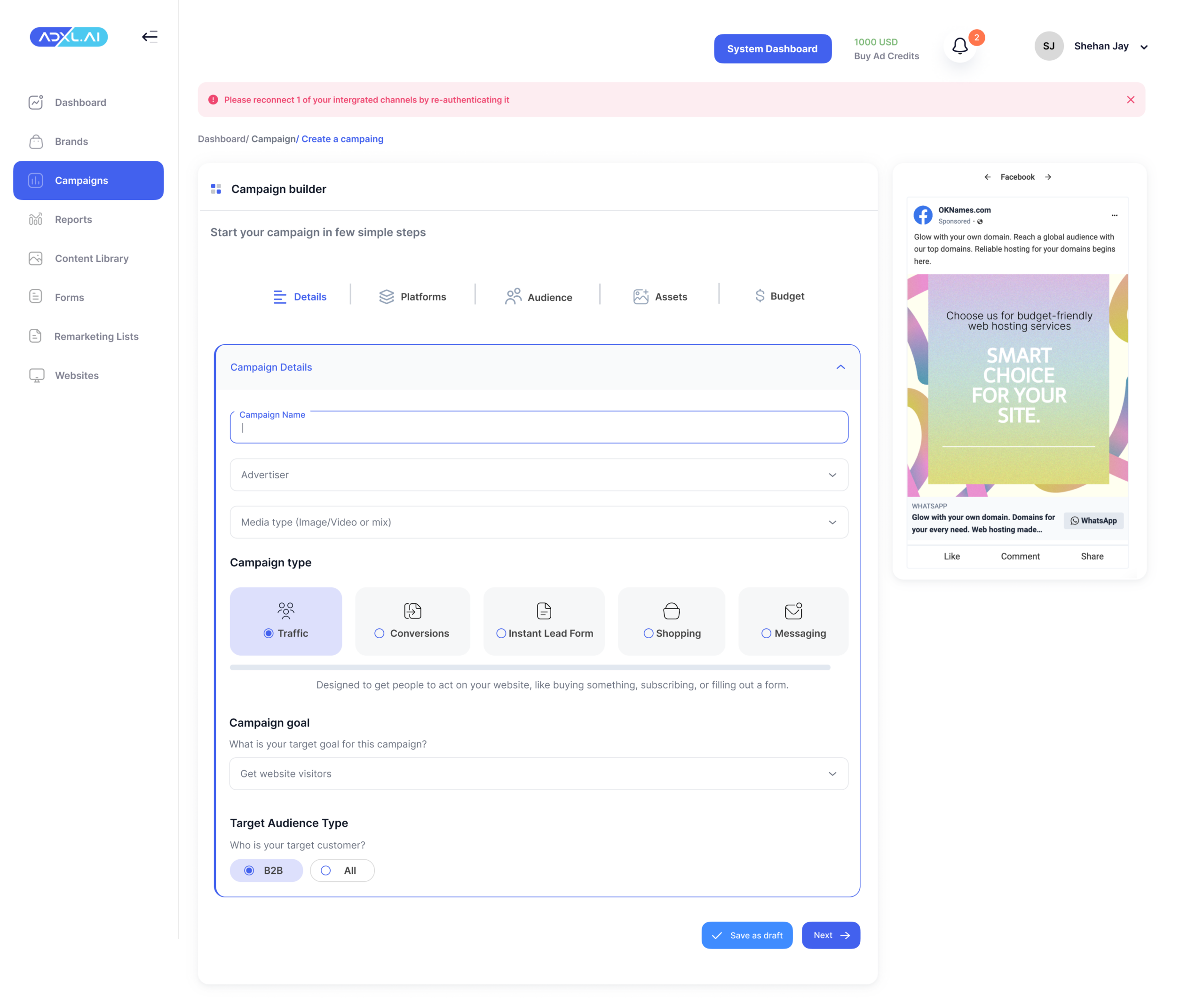The image size is (1204, 1006).
Task: Go to previous platform preview arrow
Action: [x=987, y=177]
